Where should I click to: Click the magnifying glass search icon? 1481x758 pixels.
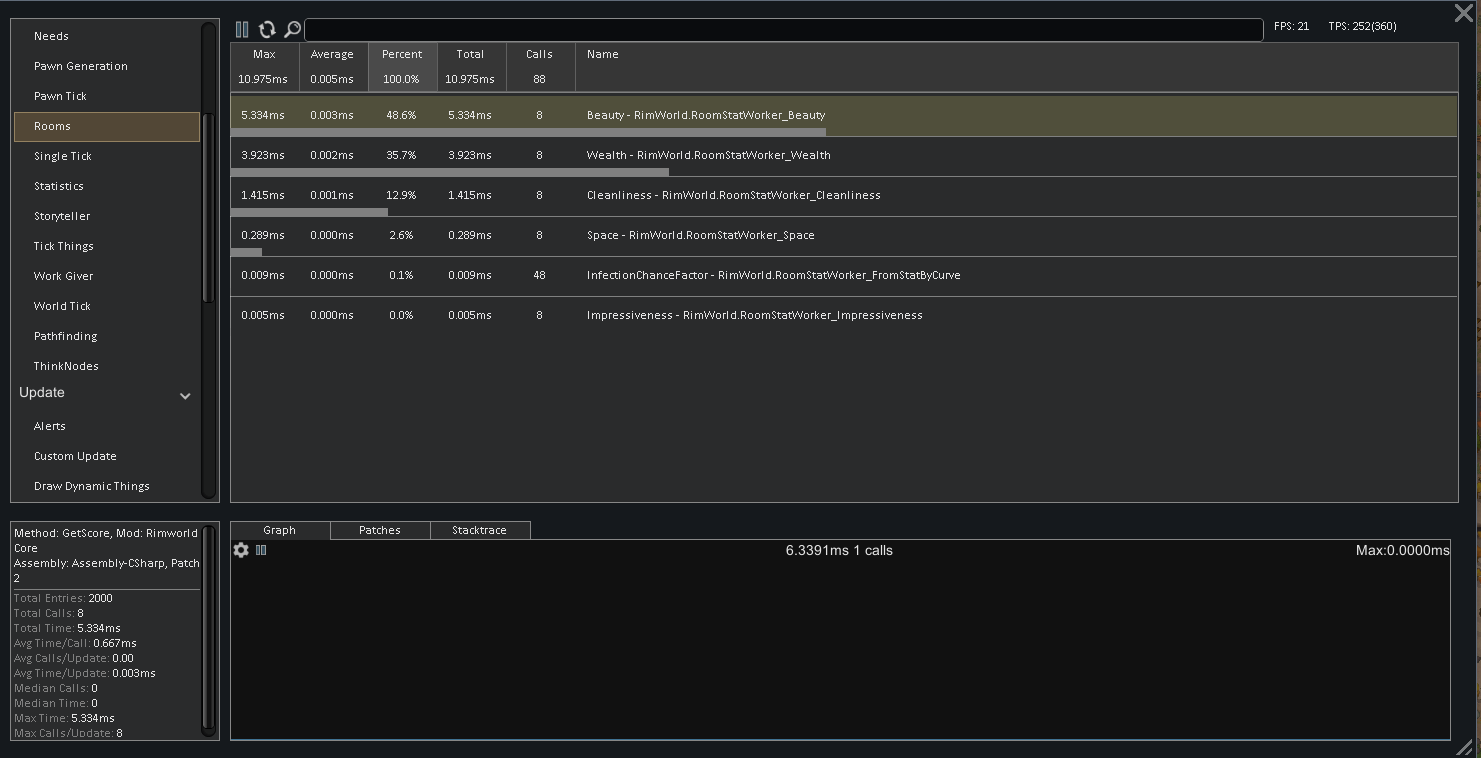[x=292, y=29]
